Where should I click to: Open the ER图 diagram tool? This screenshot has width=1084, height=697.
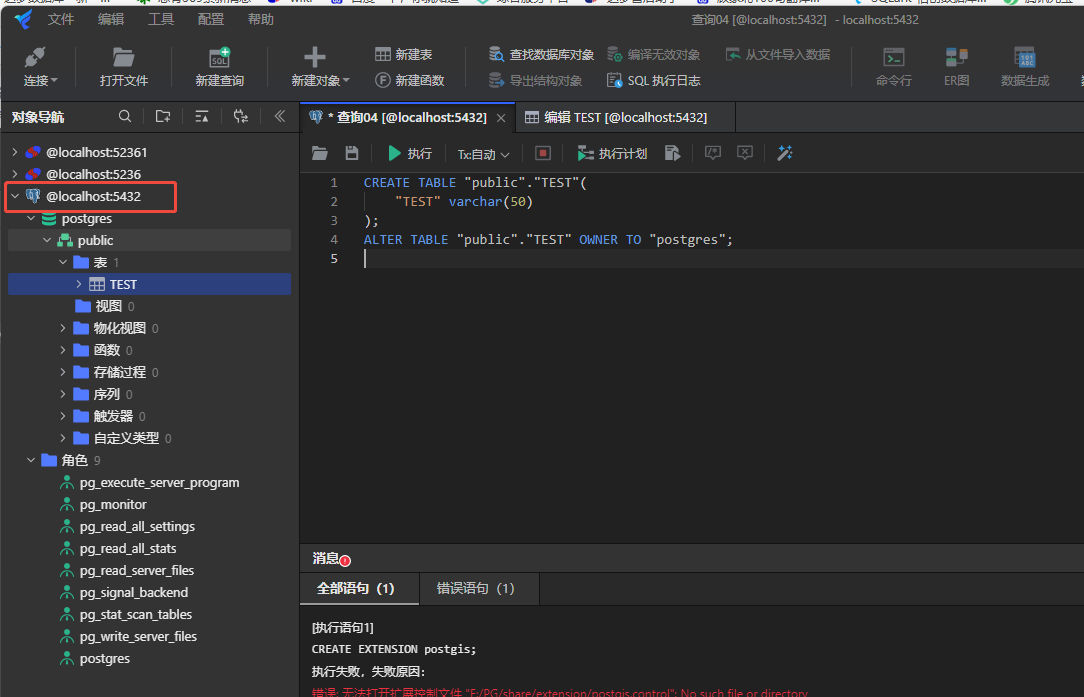[956, 67]
